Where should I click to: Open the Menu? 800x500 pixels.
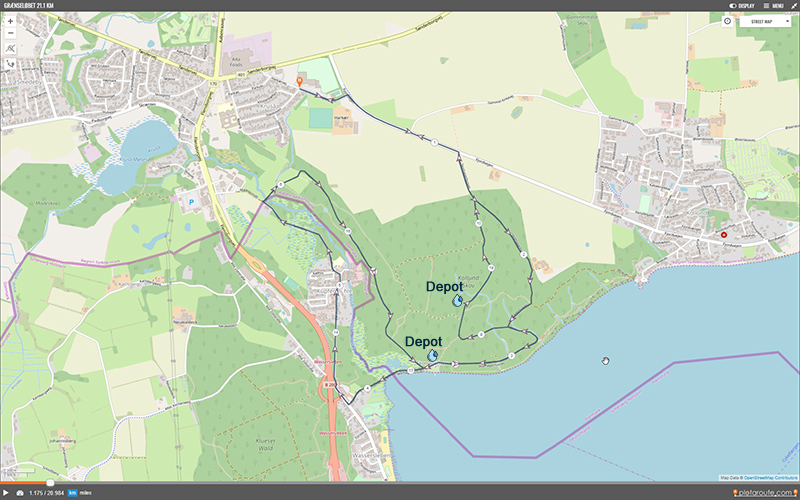tap(772, 5)
